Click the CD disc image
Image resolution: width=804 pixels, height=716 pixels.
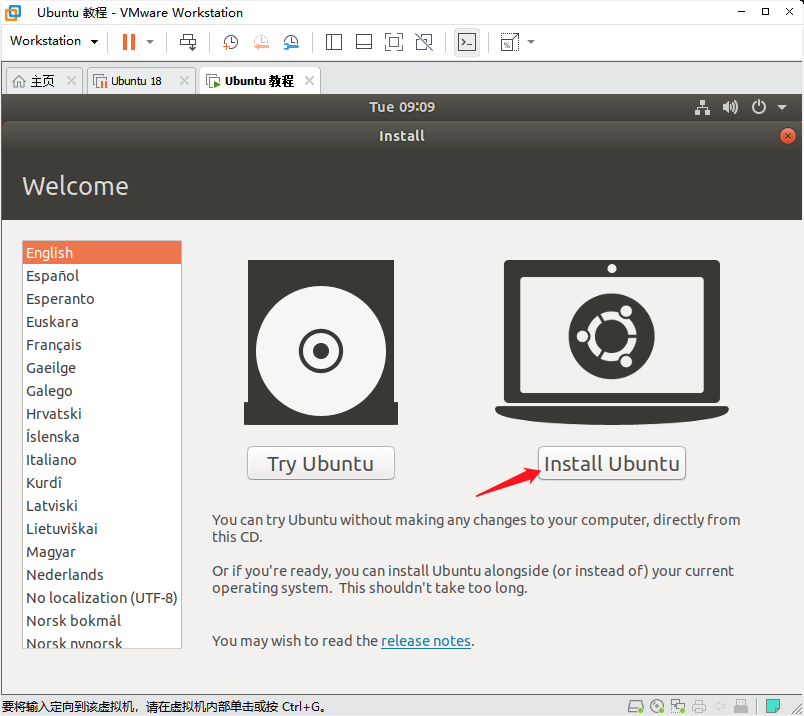point(321,343)
